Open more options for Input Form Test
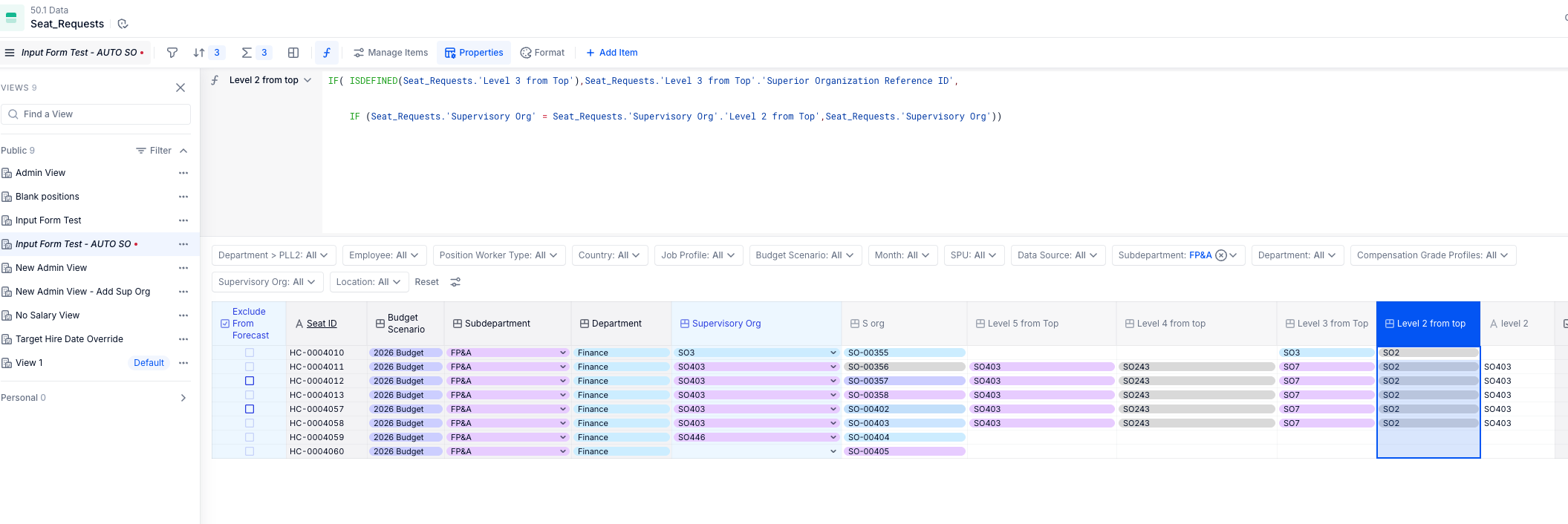This screenshot has height=524, width=1568. pos(183,220)
